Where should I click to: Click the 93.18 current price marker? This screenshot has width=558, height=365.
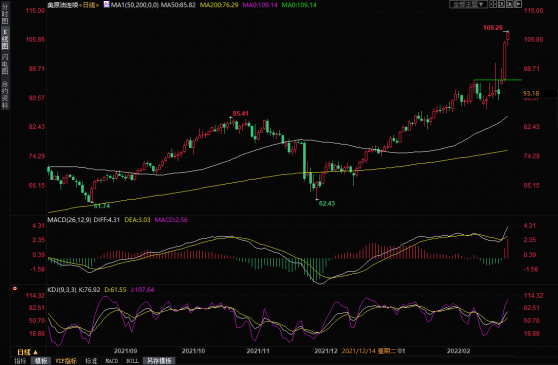(532, 94)
